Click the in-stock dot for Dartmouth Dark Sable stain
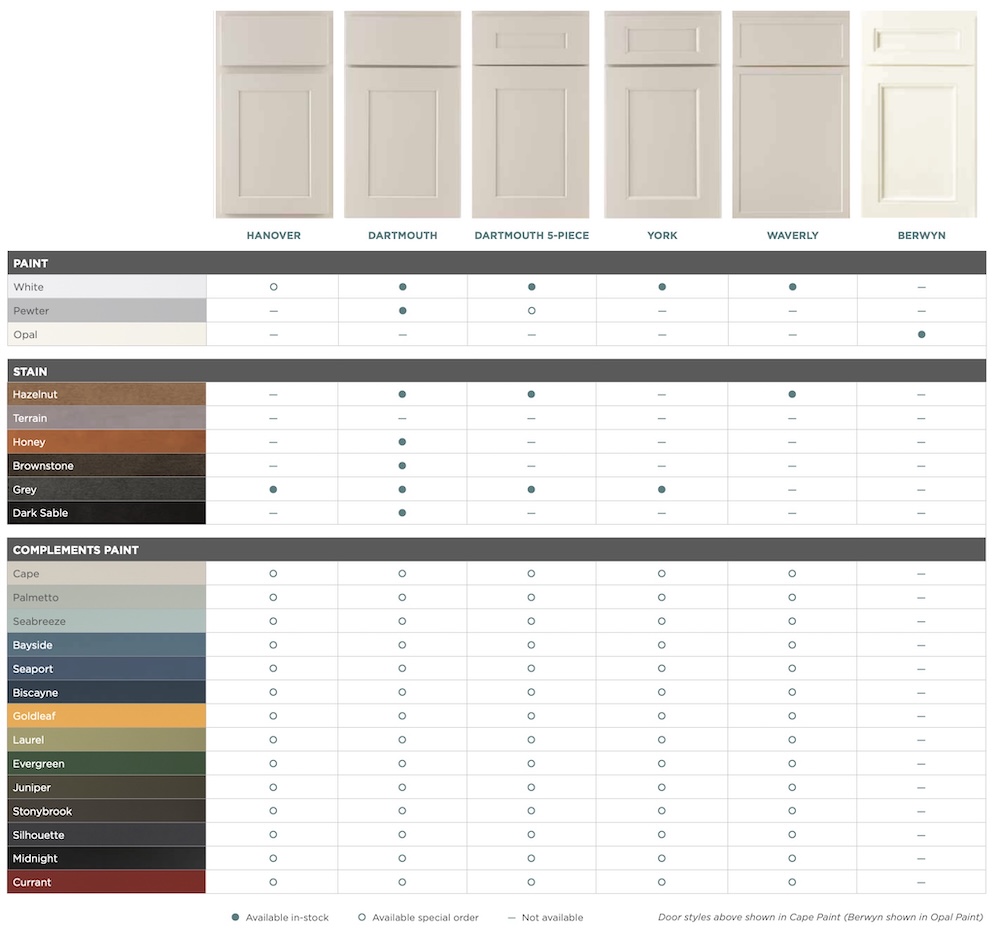This screenshot has height=934, width=1000. (x=402, y=513)
